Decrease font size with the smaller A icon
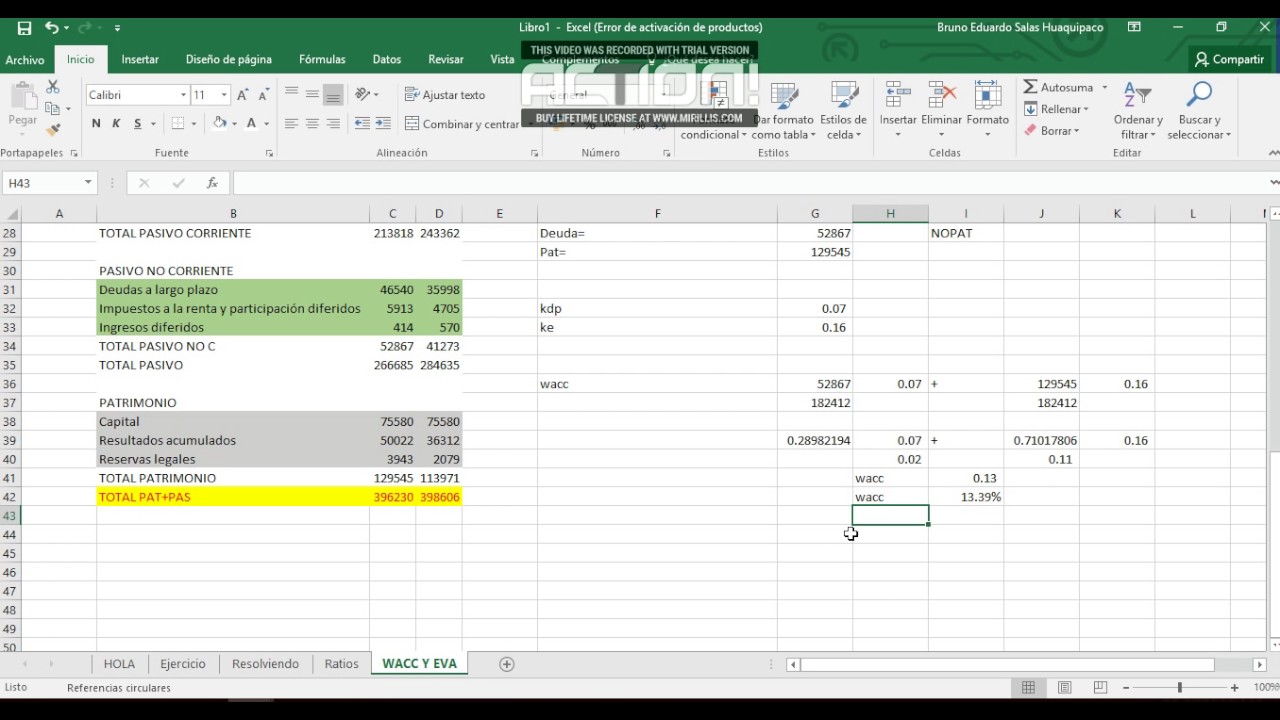This screenshot has width=1280, height=720. coord(264,95)
